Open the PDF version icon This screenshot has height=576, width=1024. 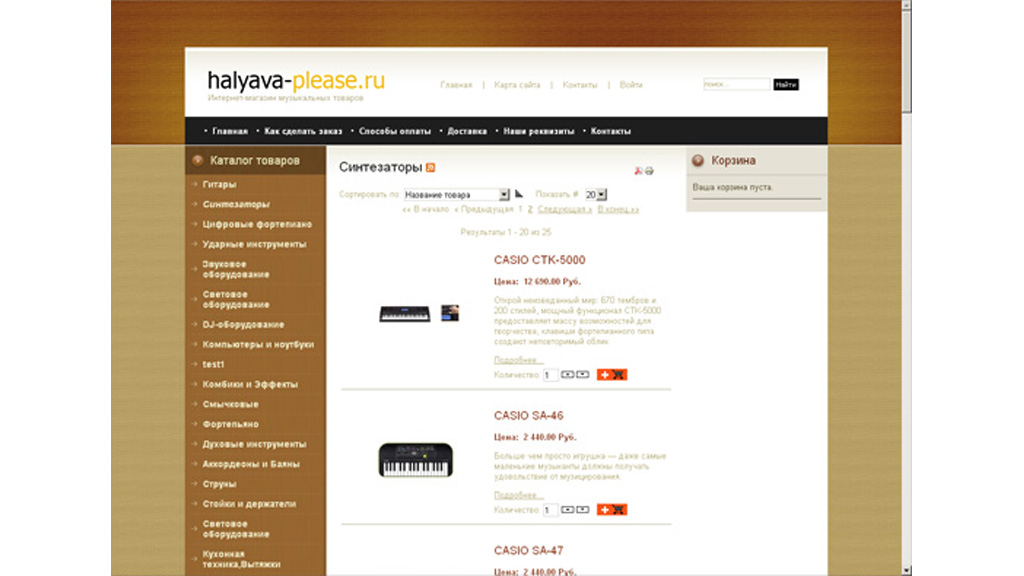[x=638, y=171]
